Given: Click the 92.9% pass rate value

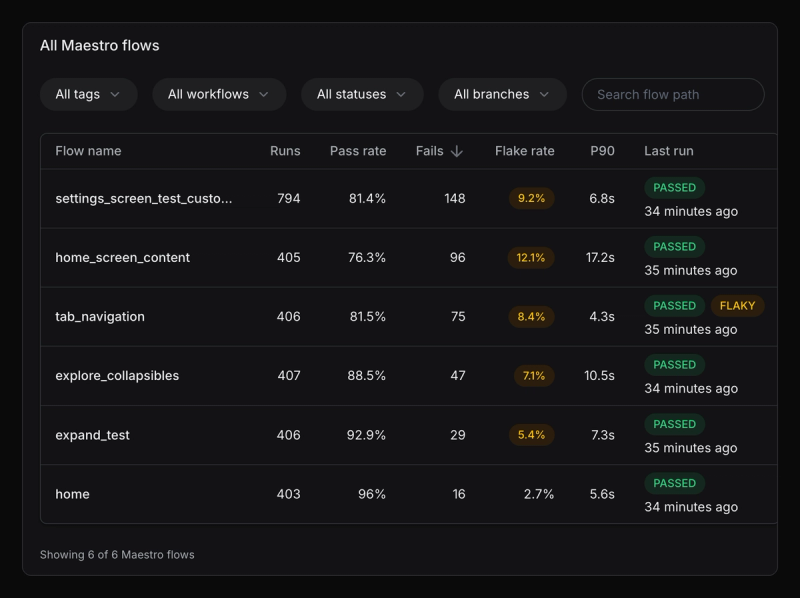Looking at the screenshot, I should click(366, 435).
